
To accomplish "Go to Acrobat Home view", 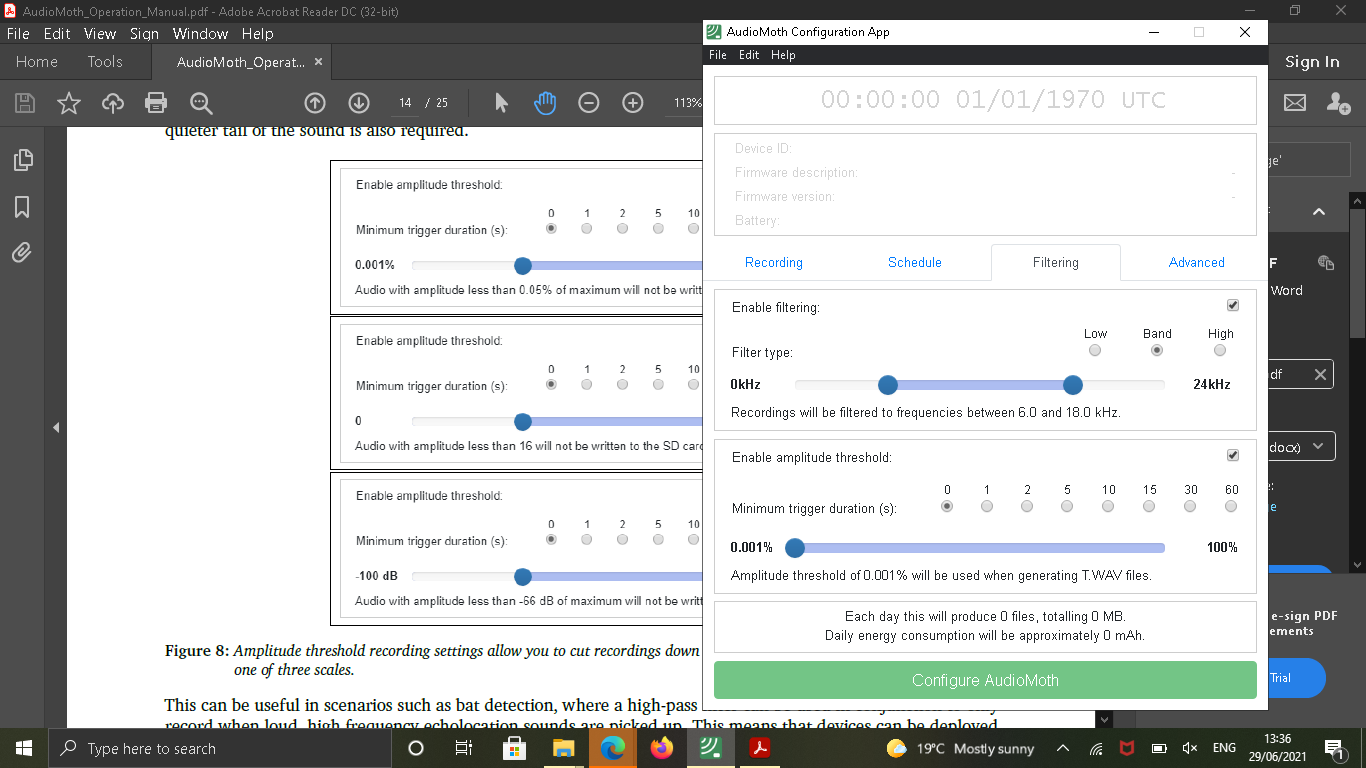I will coord(37,62).
